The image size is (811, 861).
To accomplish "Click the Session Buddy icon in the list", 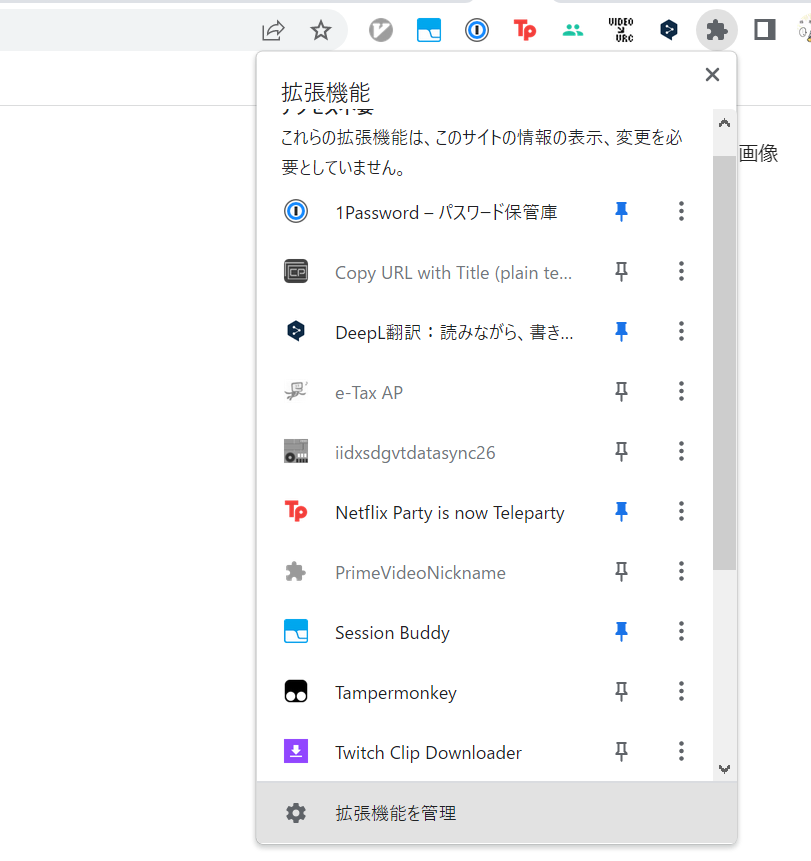I will tap(296, 631).
